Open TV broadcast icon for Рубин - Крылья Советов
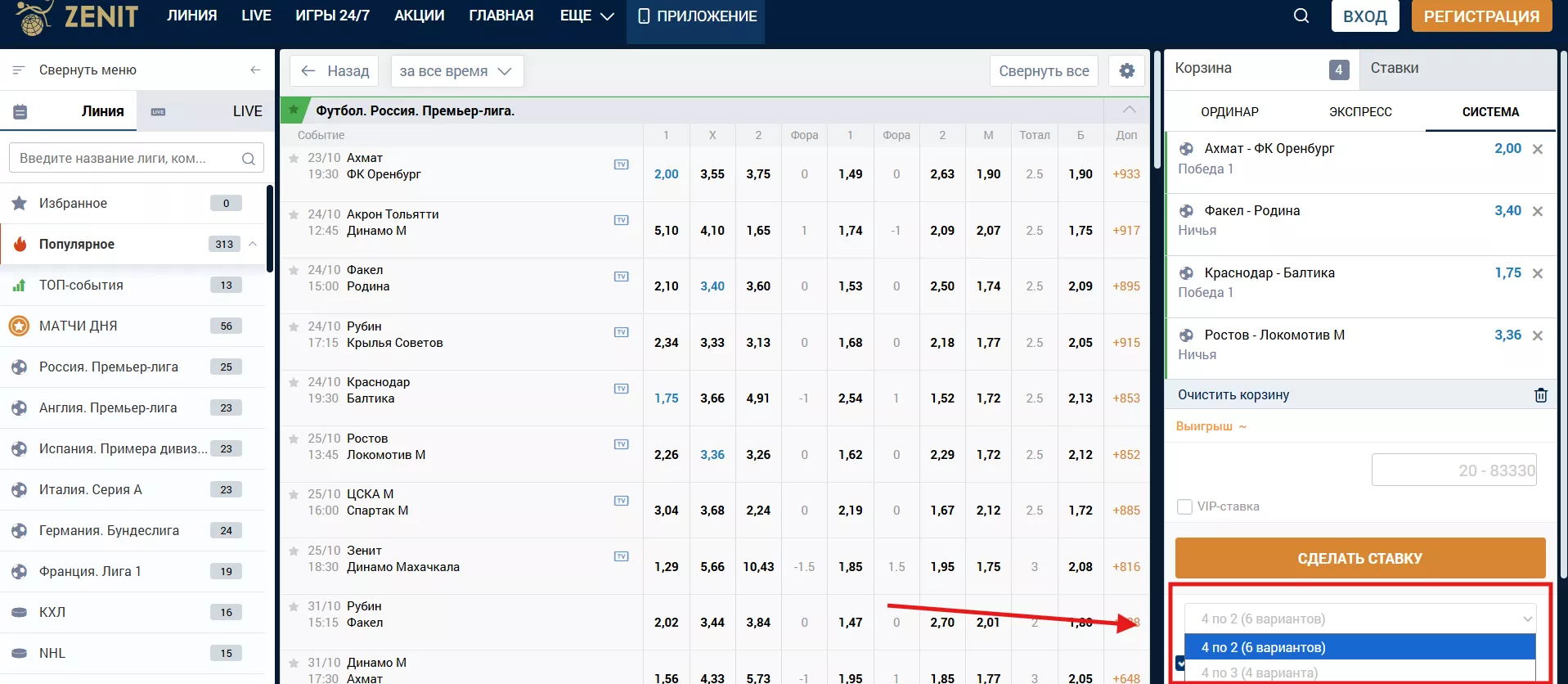This screenshot has height=684, width=1568. pyautogui.click(x=622, y=332)
